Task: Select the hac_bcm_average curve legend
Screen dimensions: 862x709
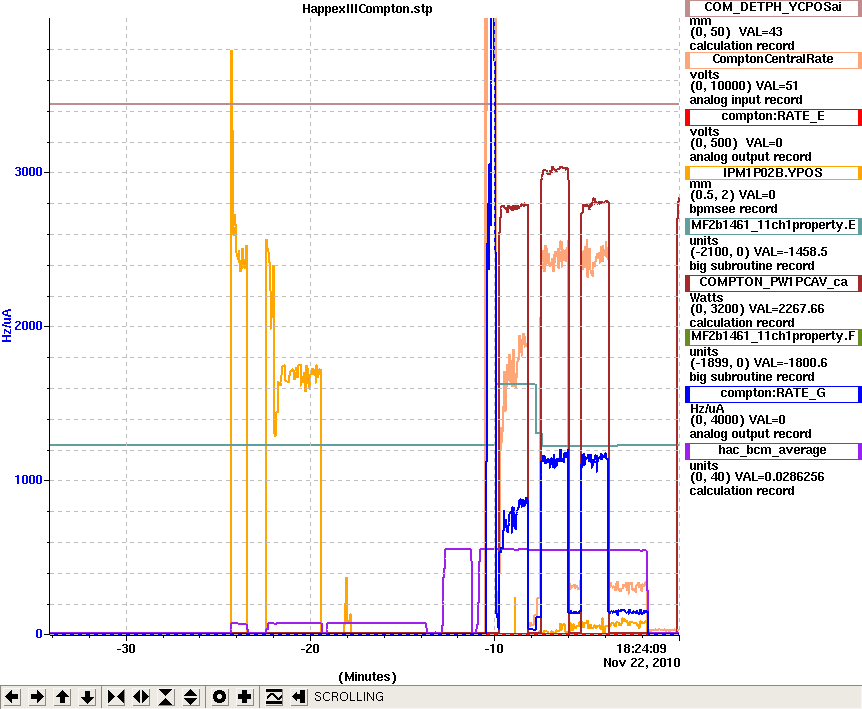Action: [x=773, y=451]
